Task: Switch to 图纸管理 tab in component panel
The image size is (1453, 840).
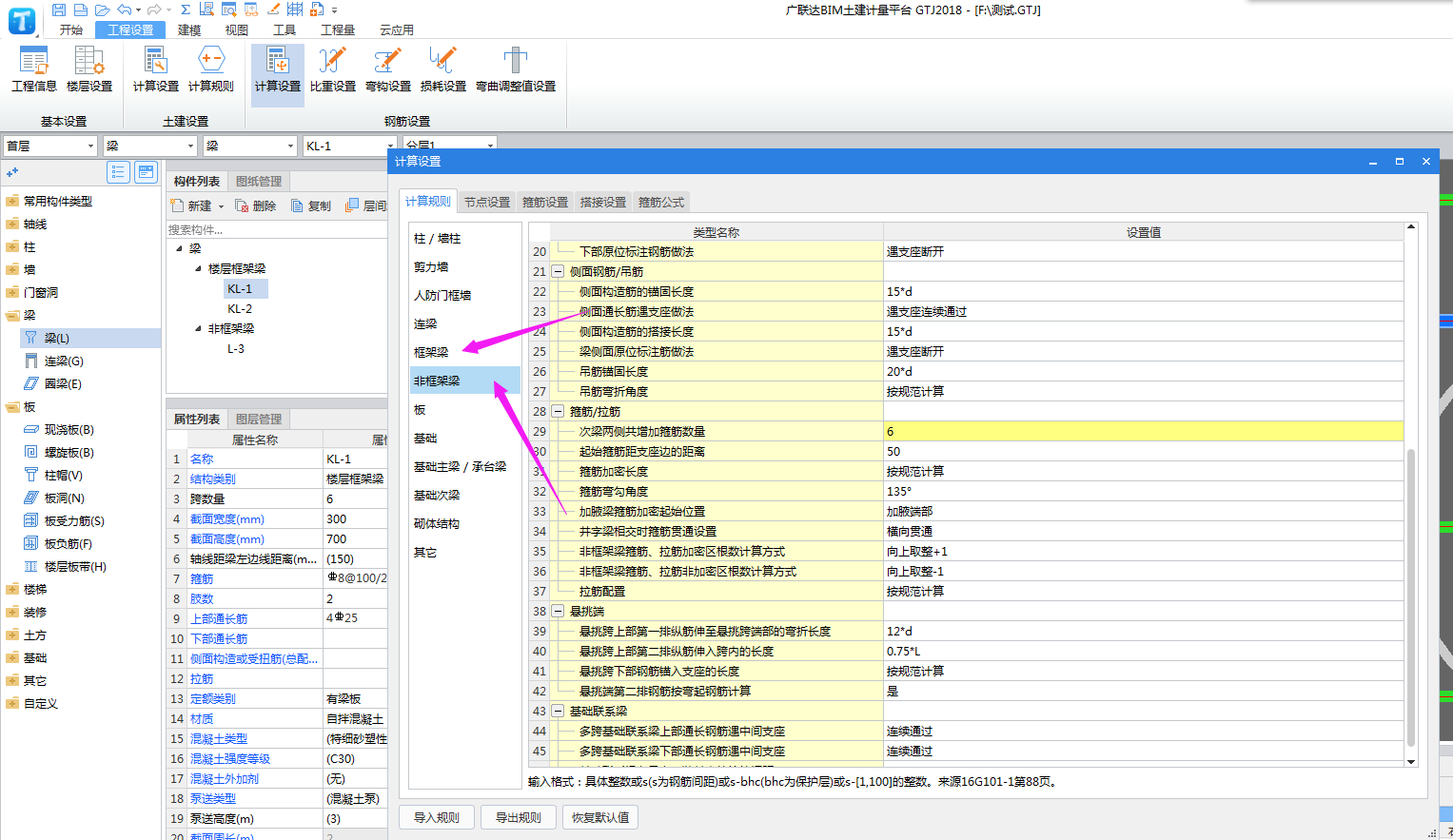Action: point(259,181)
